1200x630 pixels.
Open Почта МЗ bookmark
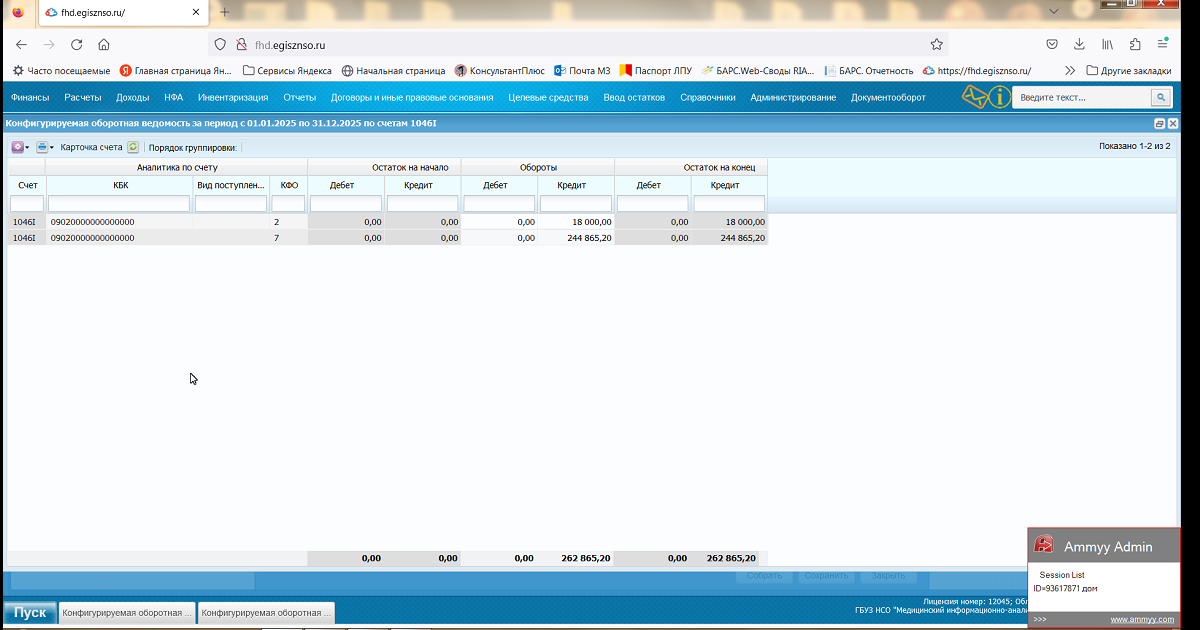point(582,71)
